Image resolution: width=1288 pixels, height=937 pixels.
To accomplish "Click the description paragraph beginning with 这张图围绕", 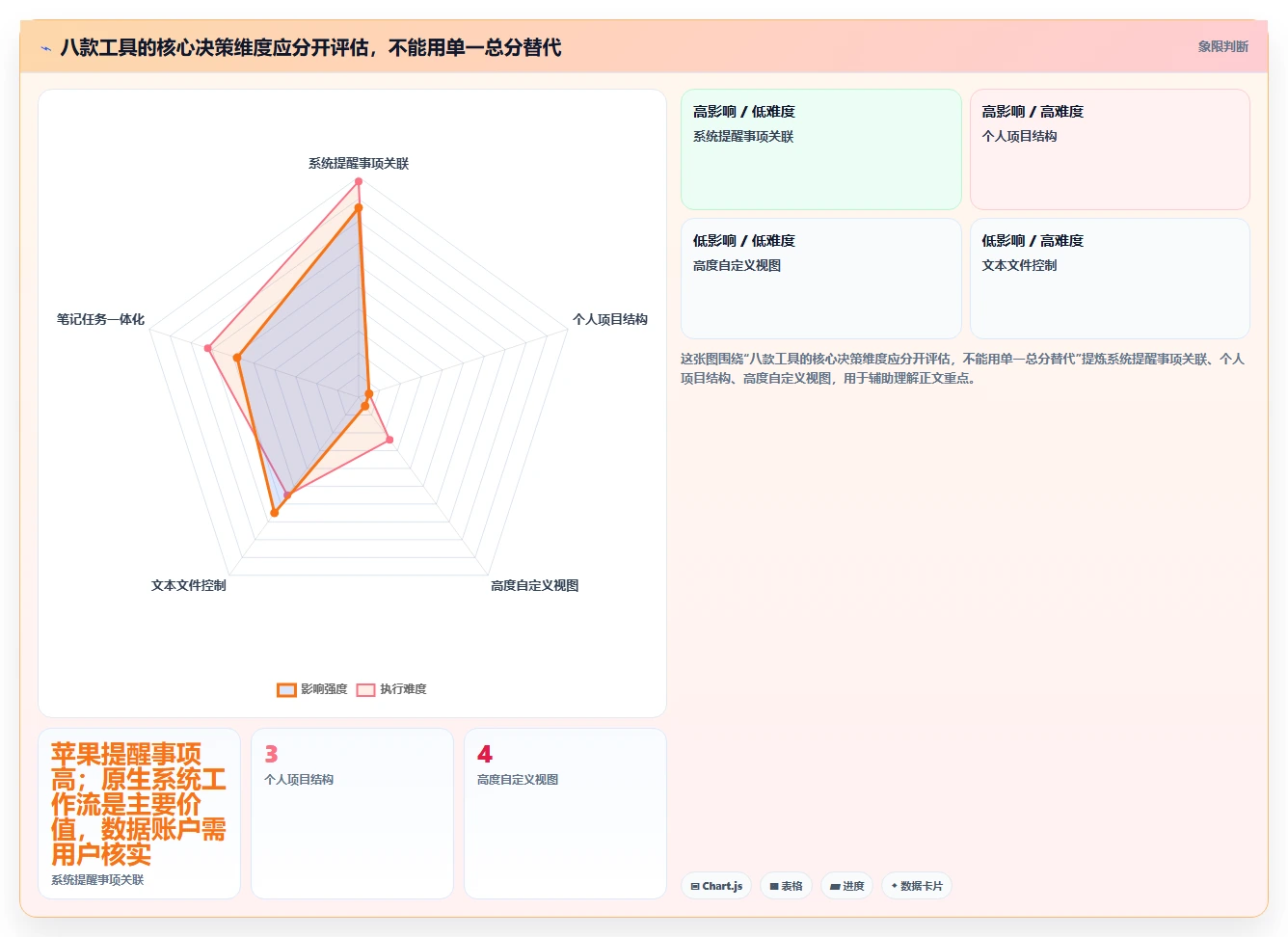I will point(964,368).
